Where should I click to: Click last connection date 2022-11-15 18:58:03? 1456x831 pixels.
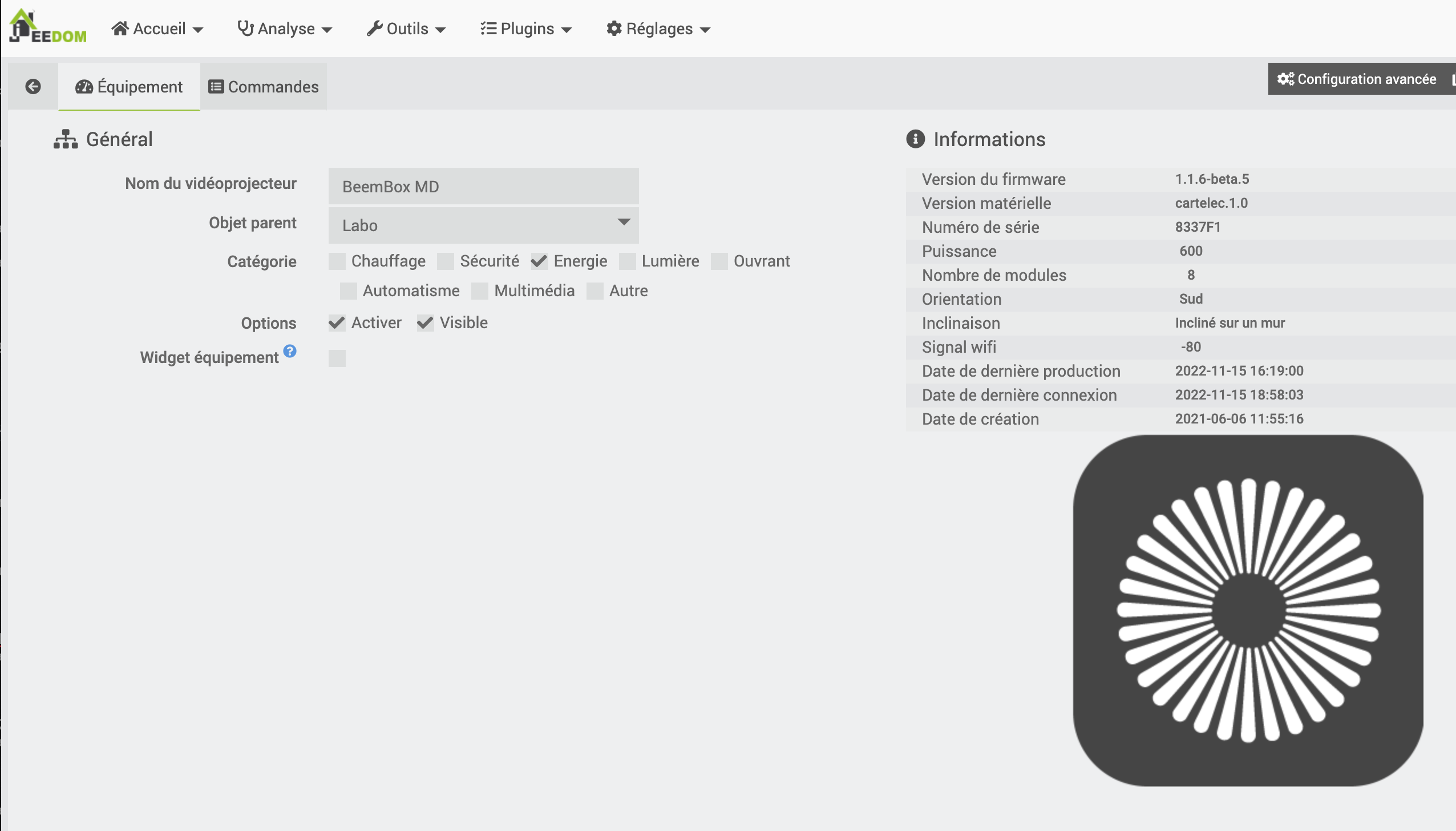coord(1239,395)
